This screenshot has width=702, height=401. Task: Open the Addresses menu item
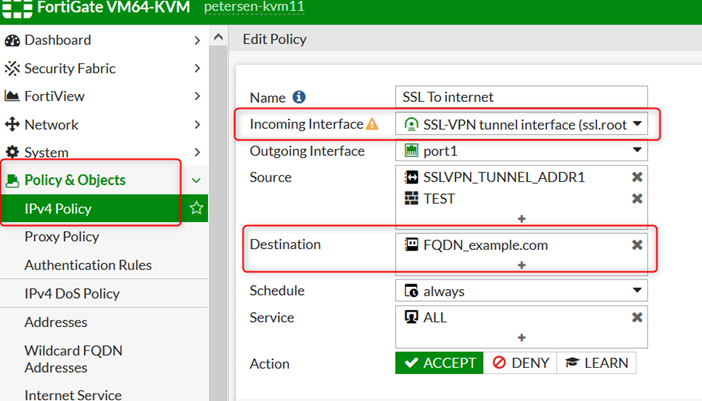tap(56, 322)
